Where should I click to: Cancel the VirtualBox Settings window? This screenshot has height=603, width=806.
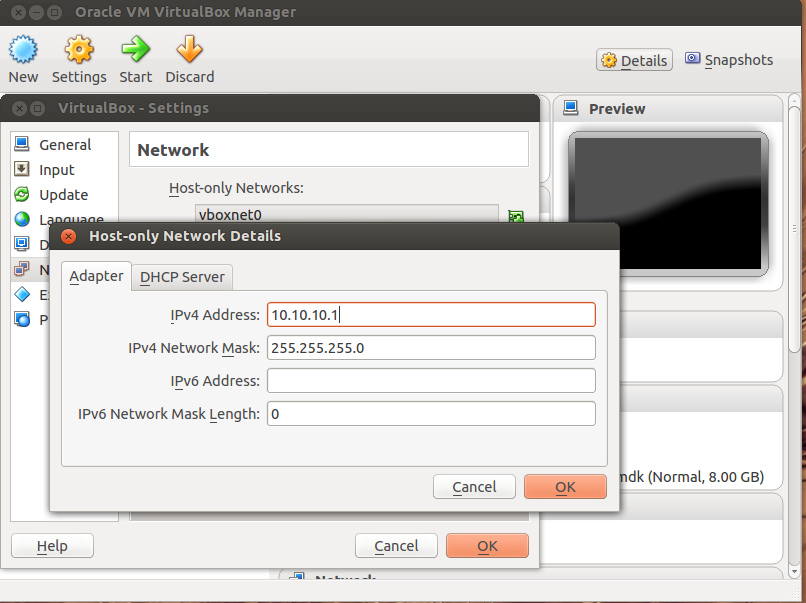click(x=396, y=545)
